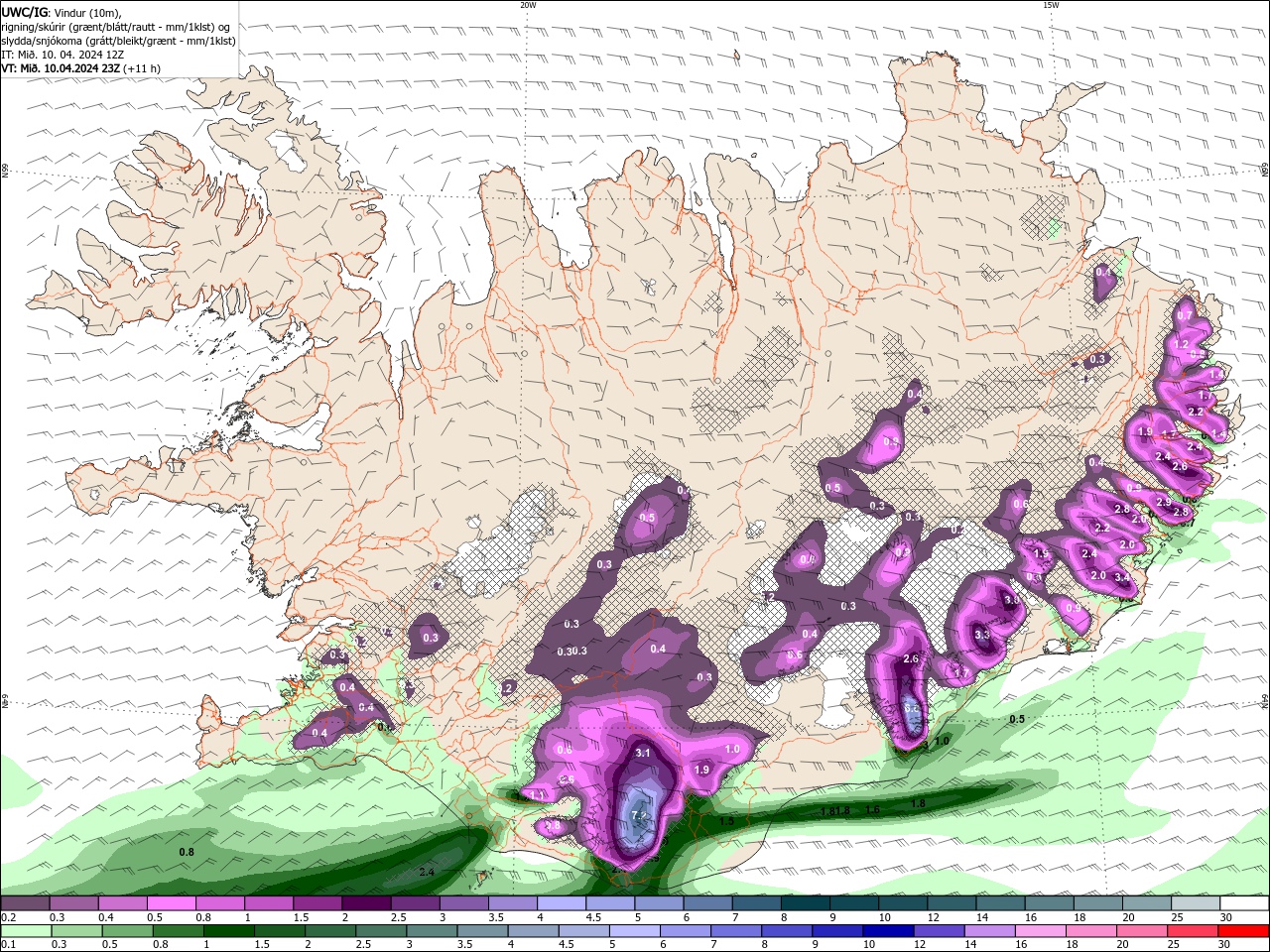Choose the 4.5 swatch in lower rain legend
Image resolution: width=1270 pixels, height=952 pixels.
(583, 931)
